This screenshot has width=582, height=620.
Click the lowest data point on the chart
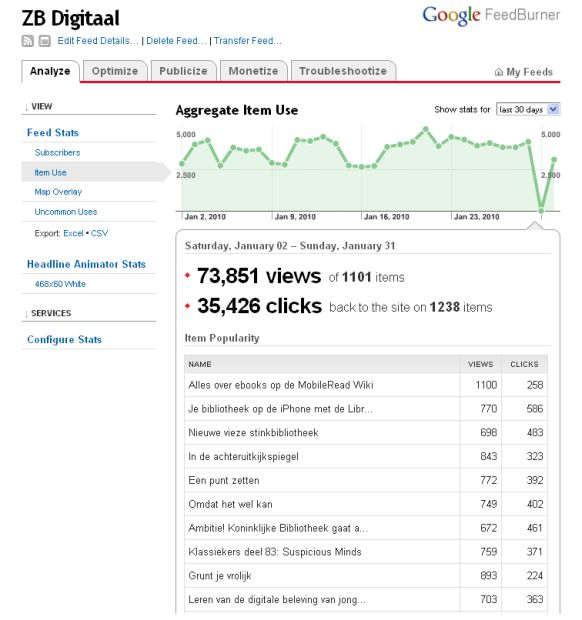point(541,211)
